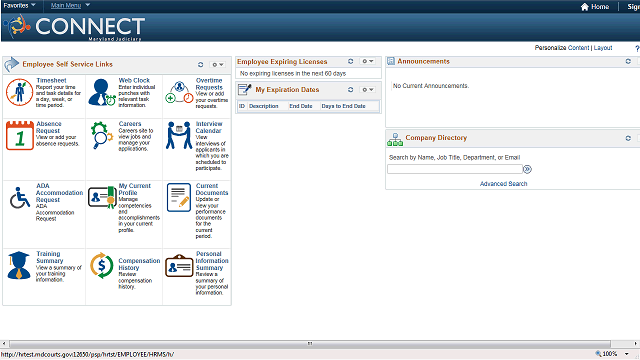Open the ADA Accommodation wheelchair icon
This screenshot has height=360, width=640.
click(x=20, y=198)
